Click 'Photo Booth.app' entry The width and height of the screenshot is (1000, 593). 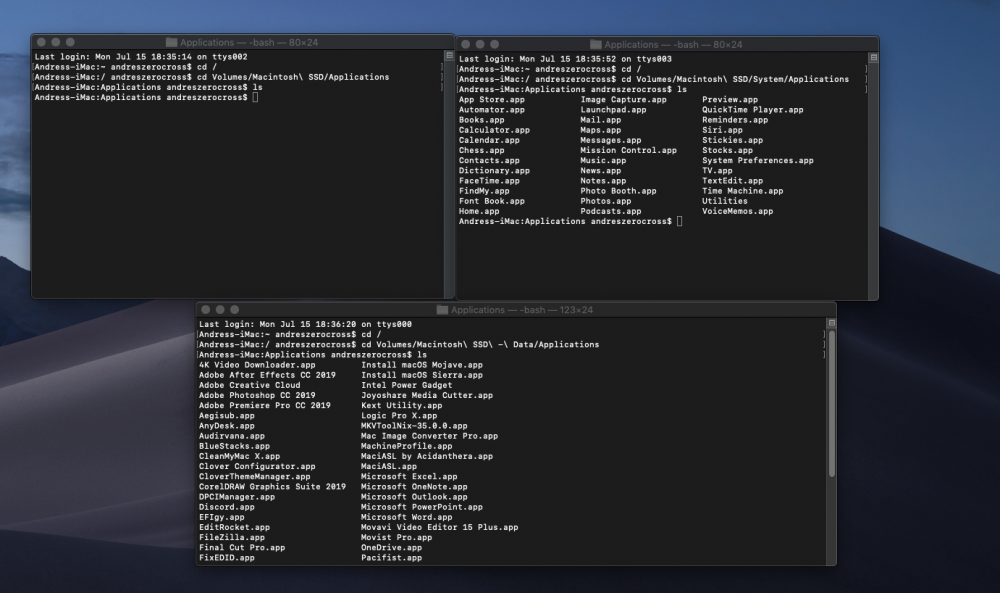tap(618, 191)
